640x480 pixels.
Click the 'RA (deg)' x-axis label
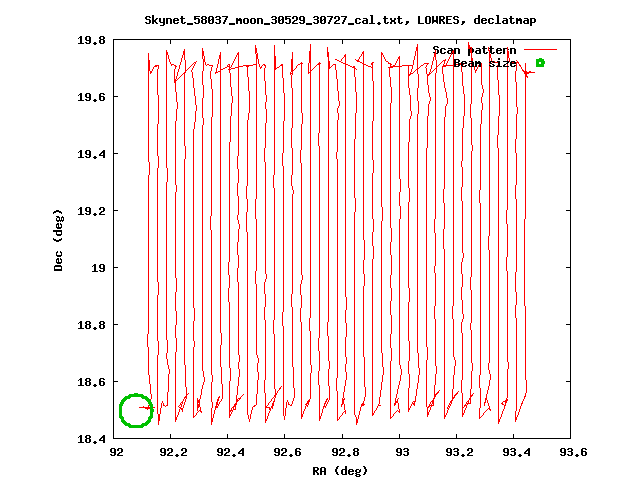pyautogui.click(x=340, y=471)
